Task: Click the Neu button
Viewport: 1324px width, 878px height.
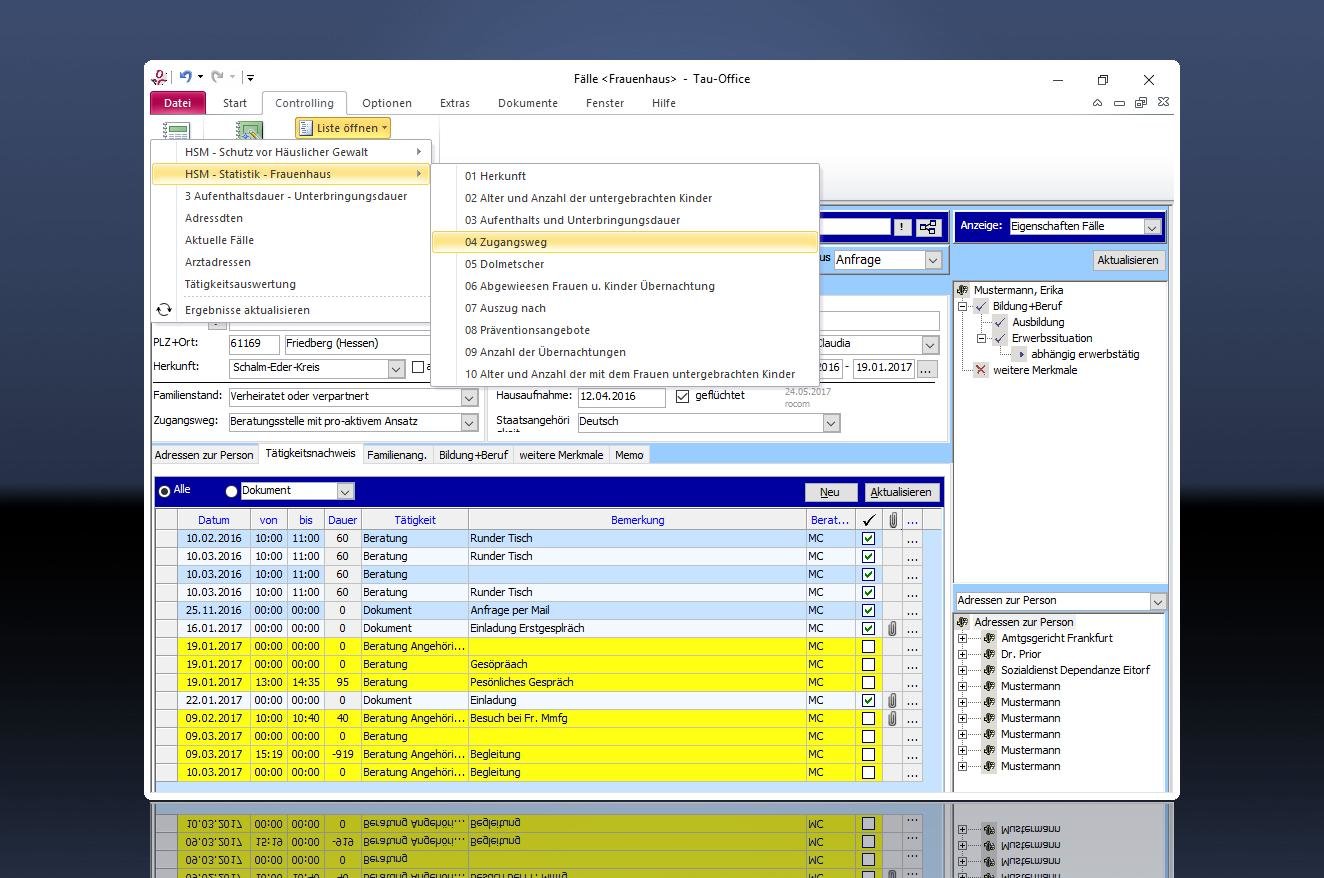Action: pyautogui.click(x=830, y=492)
